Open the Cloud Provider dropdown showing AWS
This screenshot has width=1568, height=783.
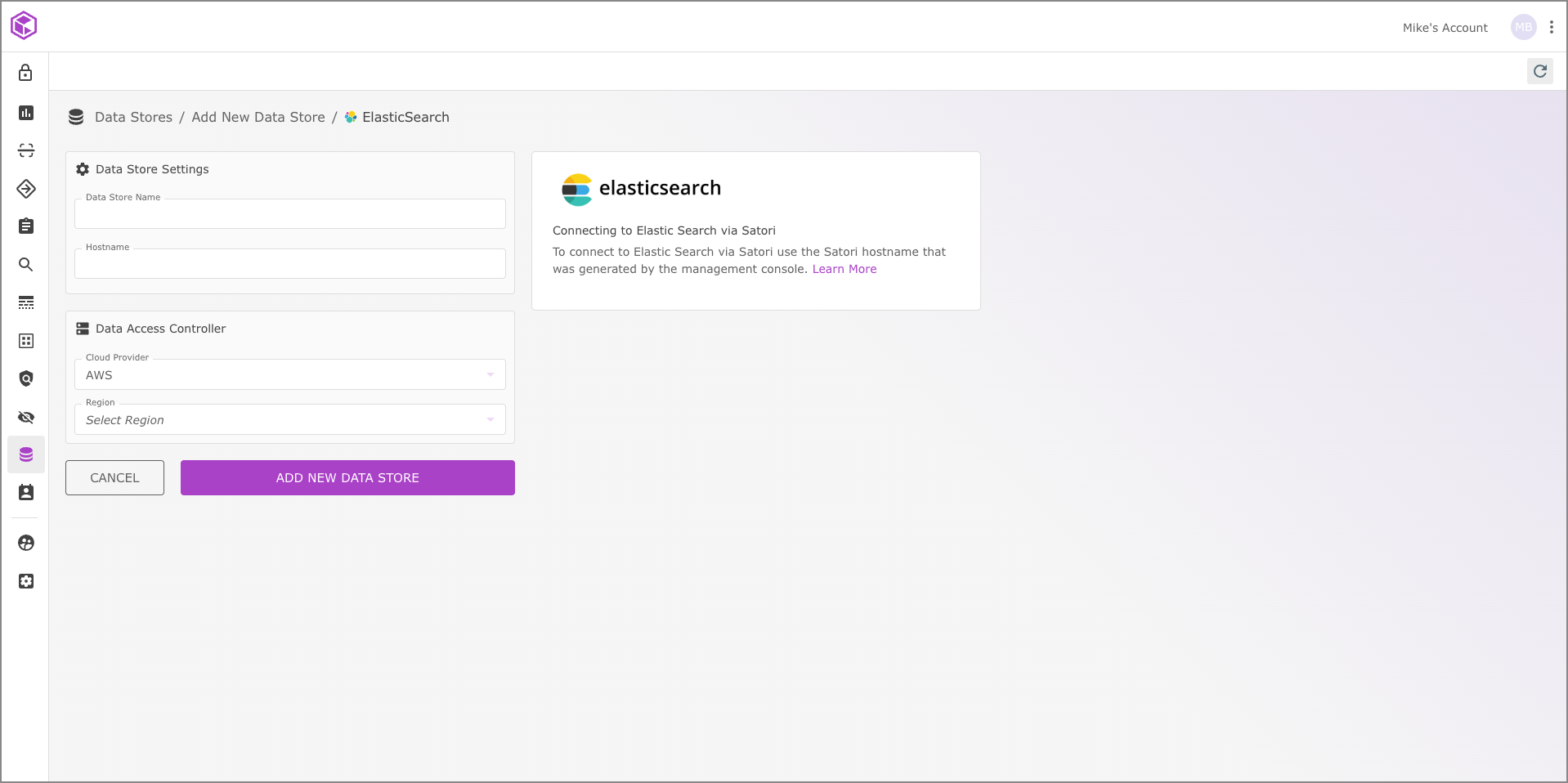point(289,375)
